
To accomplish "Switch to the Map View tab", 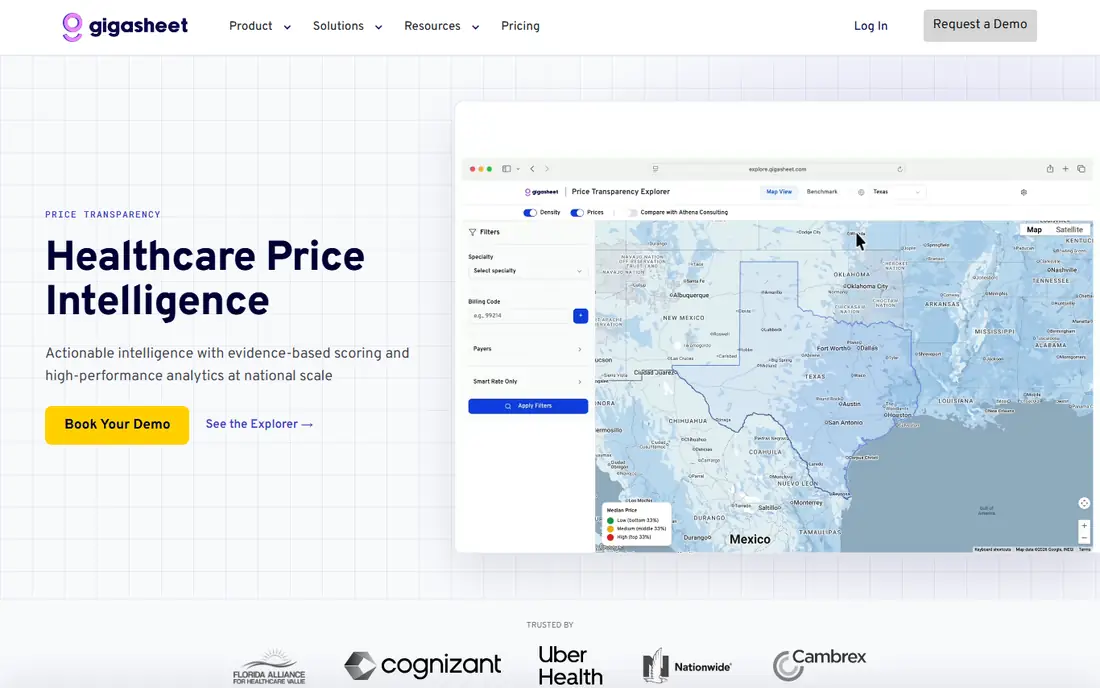I will tap(779, 191).
